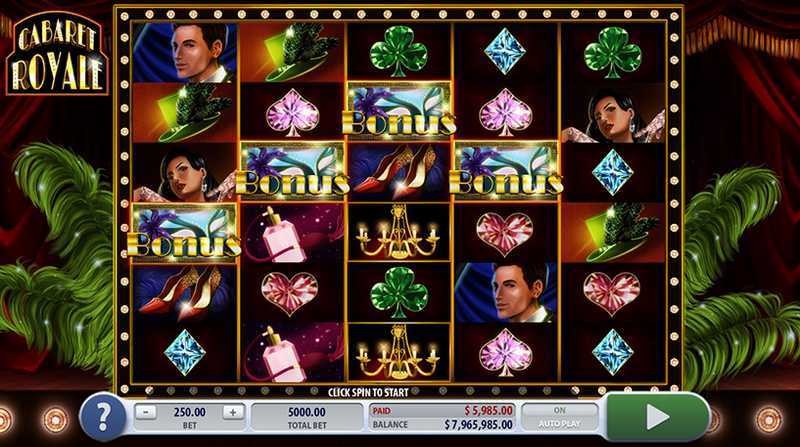Click the Bonus symbol in fourth reel
The image size is (800, 447).
tap(506, 171)
